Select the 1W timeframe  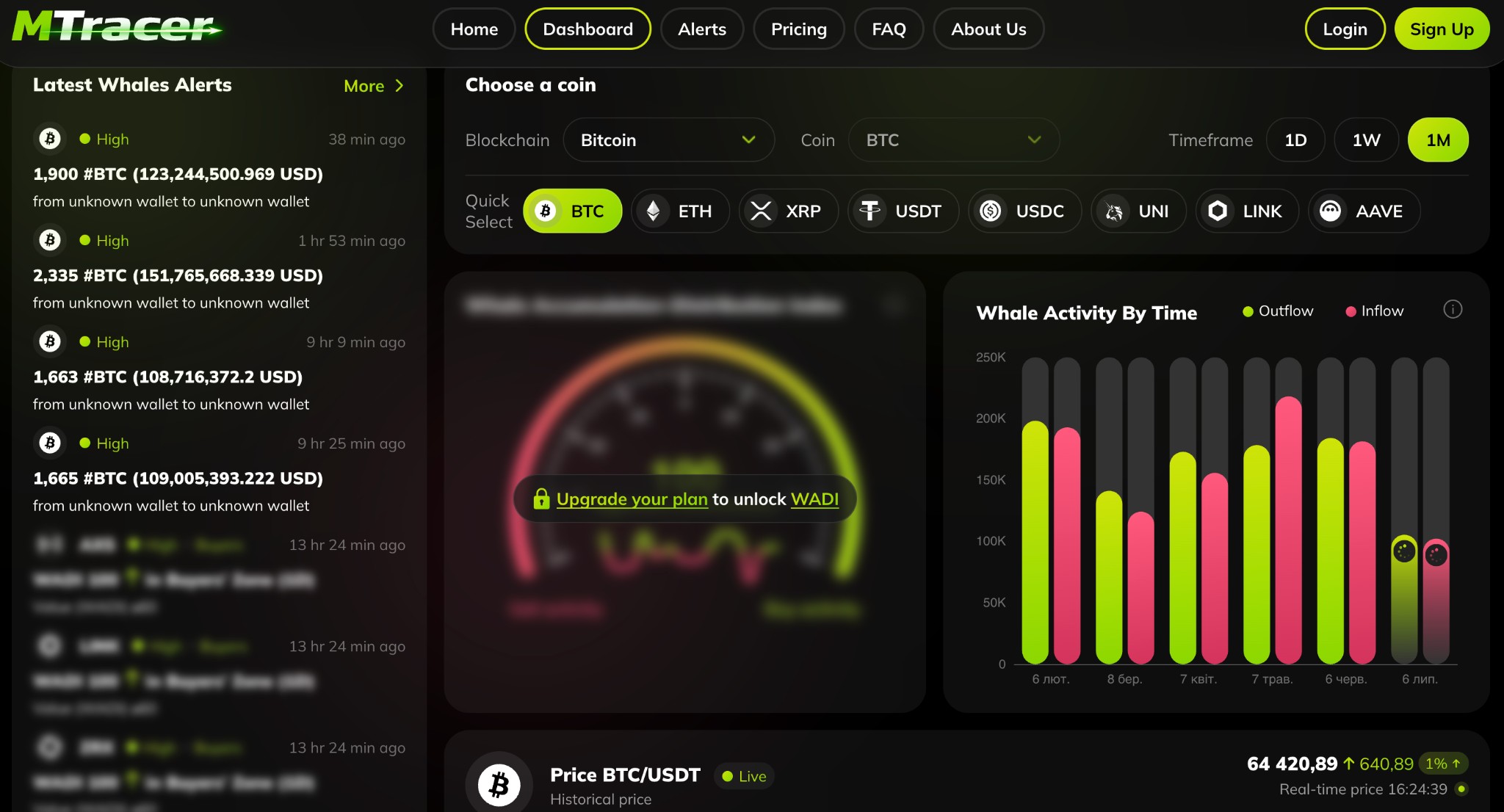click(1366, 139)
